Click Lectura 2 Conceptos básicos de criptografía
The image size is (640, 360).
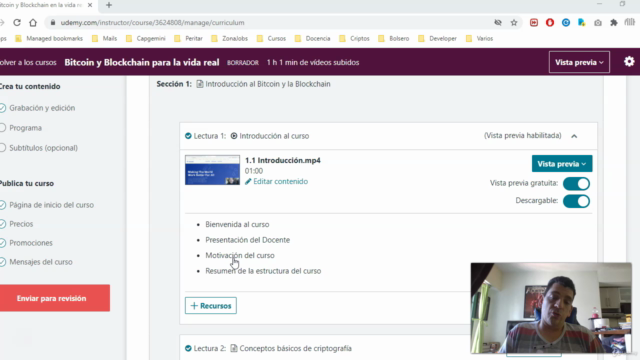pos(295,348)
